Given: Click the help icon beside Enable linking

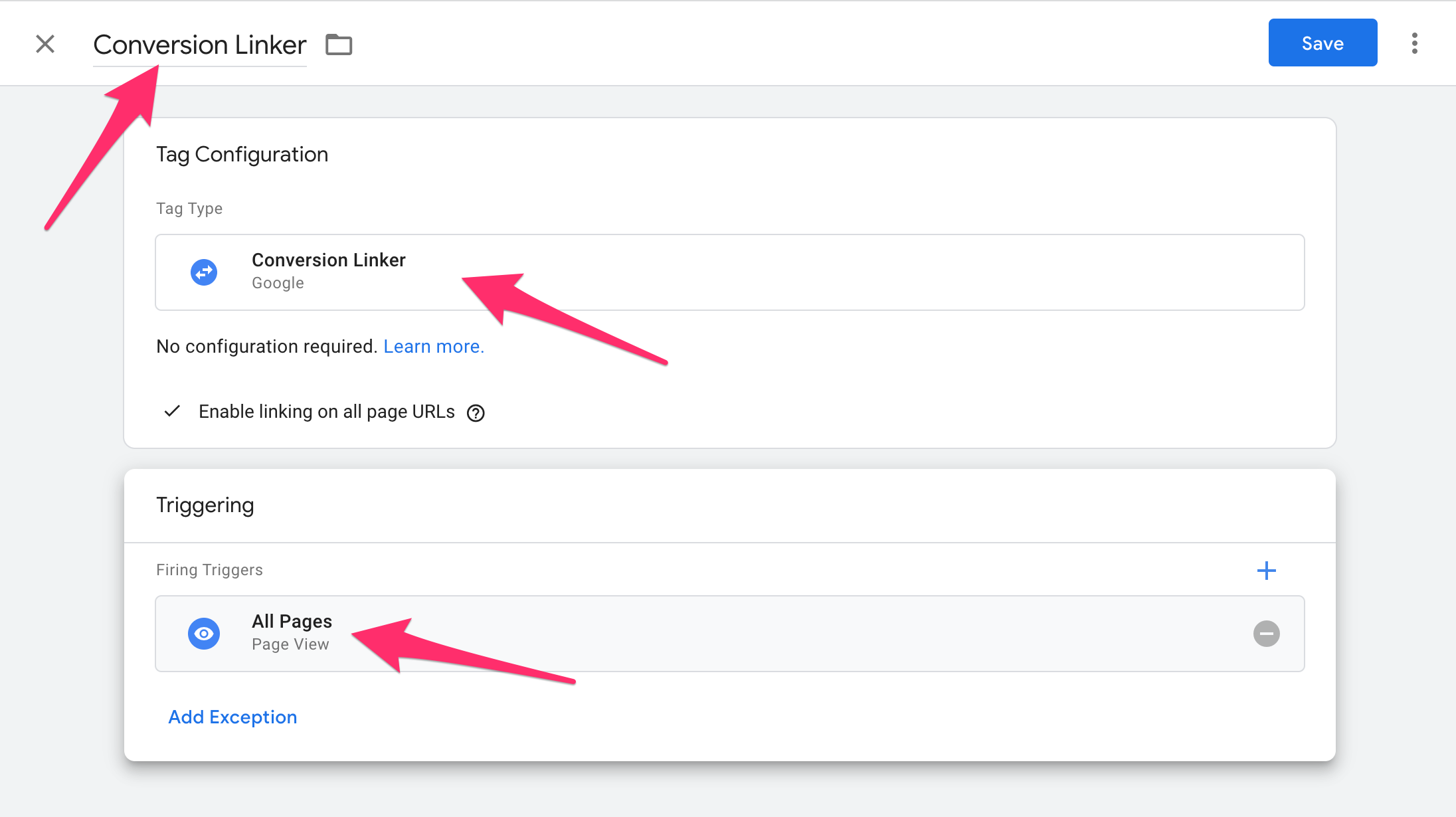Looking at the screenshot, I should click(x=476, y=413).
